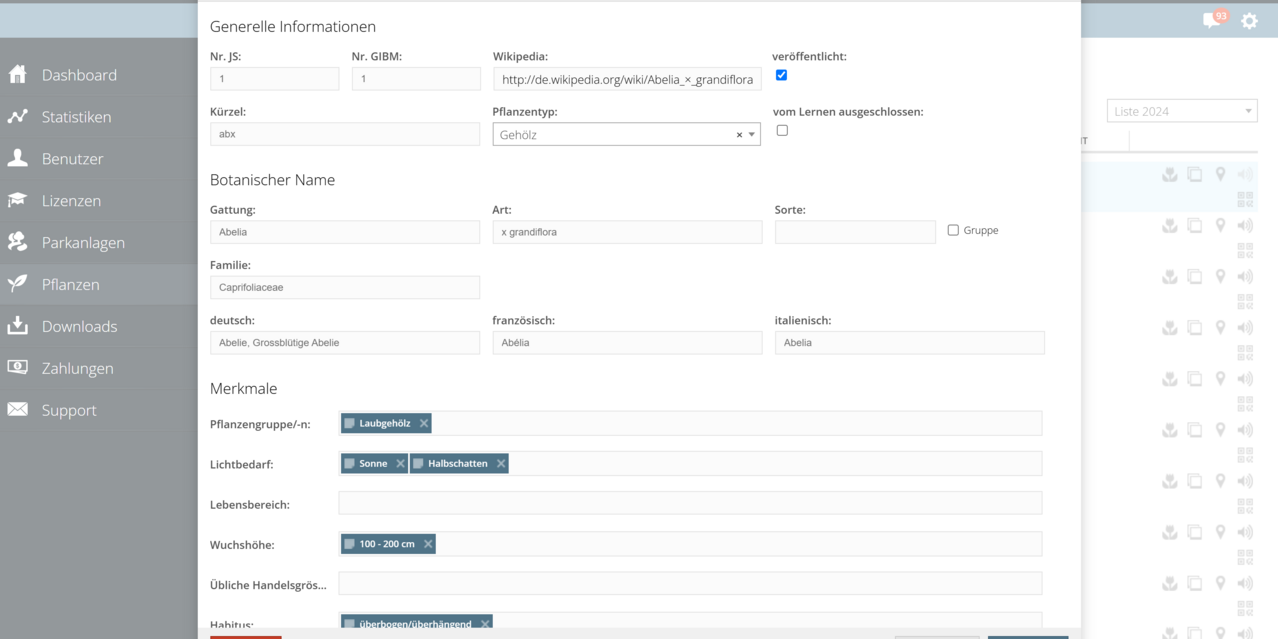Click the französisch name field
Viewport: 1278px width, 639px height.
pos(627,342)
